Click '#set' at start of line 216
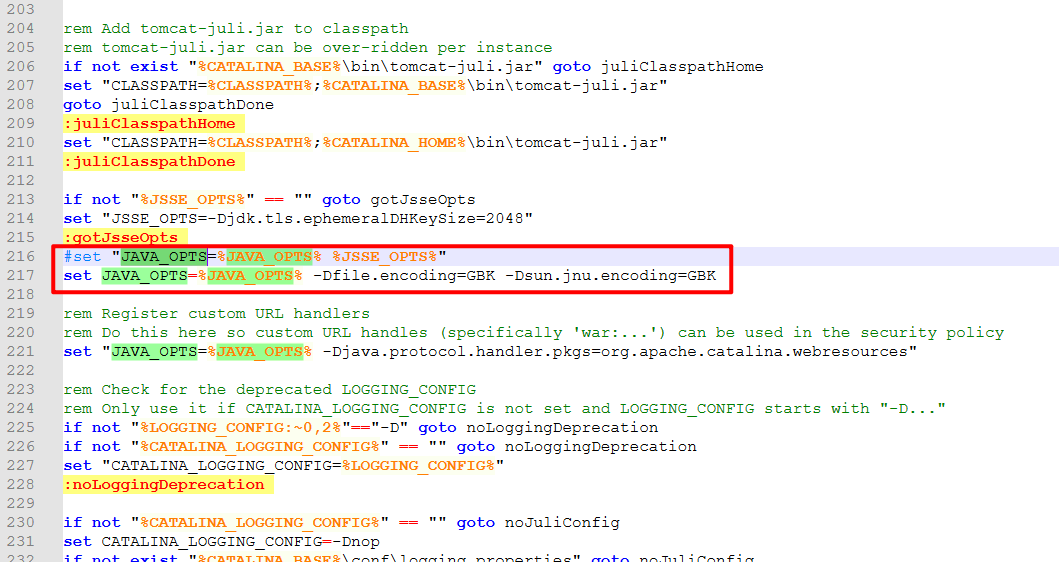The width and height of the screenshot is (1059, 562). (82, 257)
